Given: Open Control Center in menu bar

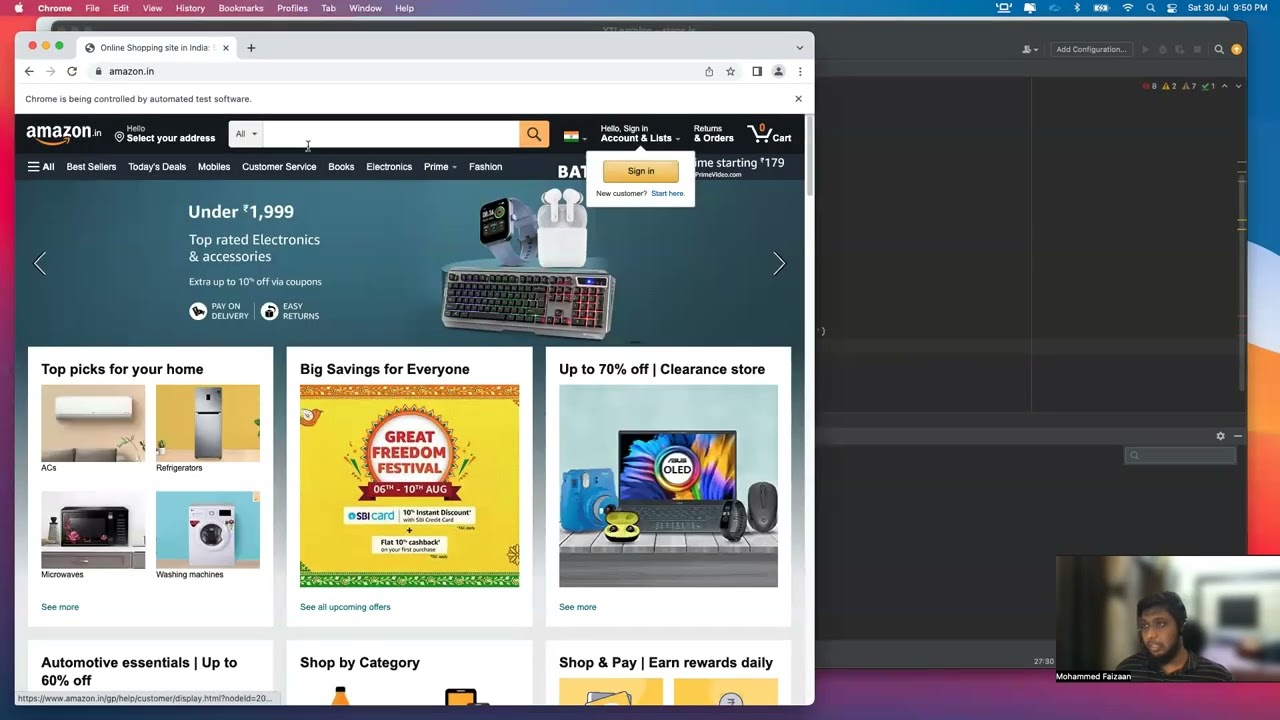Looking at the screenshot, I should [x=1172, y=8].
